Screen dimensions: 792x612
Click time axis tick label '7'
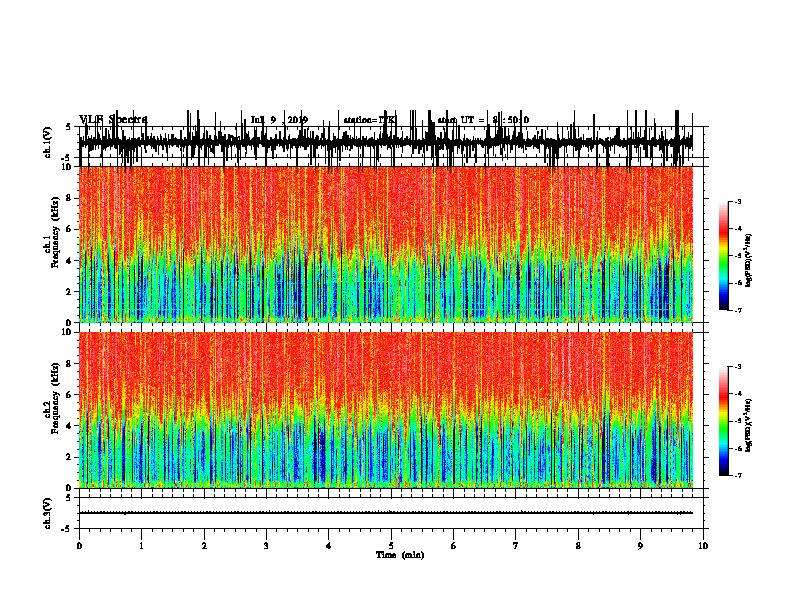[x=516, y=546]
